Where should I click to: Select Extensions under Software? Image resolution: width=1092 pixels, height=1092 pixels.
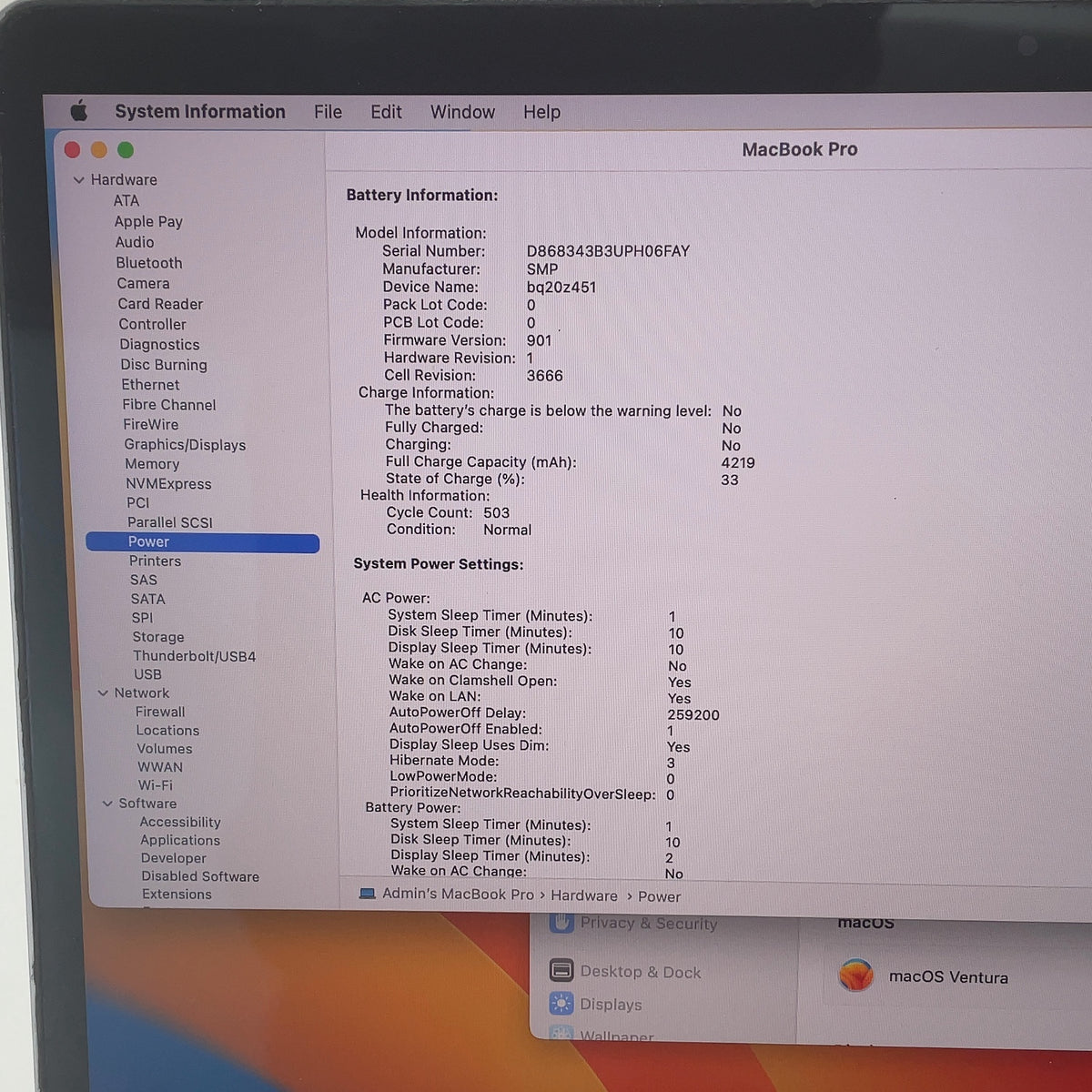[x=177, y=895]
